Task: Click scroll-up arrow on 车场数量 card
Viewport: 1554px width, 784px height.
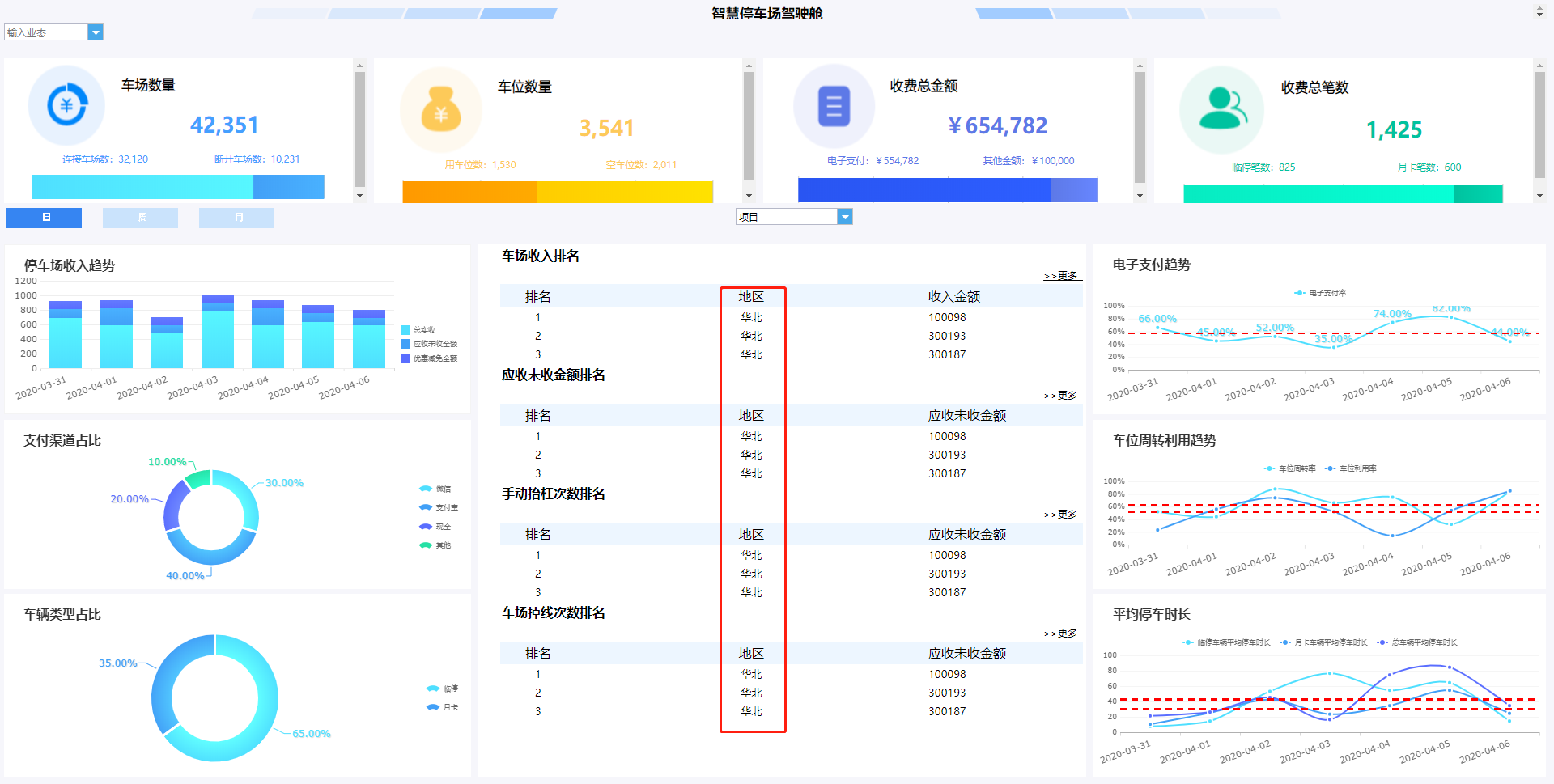Action: click(359, 65)
